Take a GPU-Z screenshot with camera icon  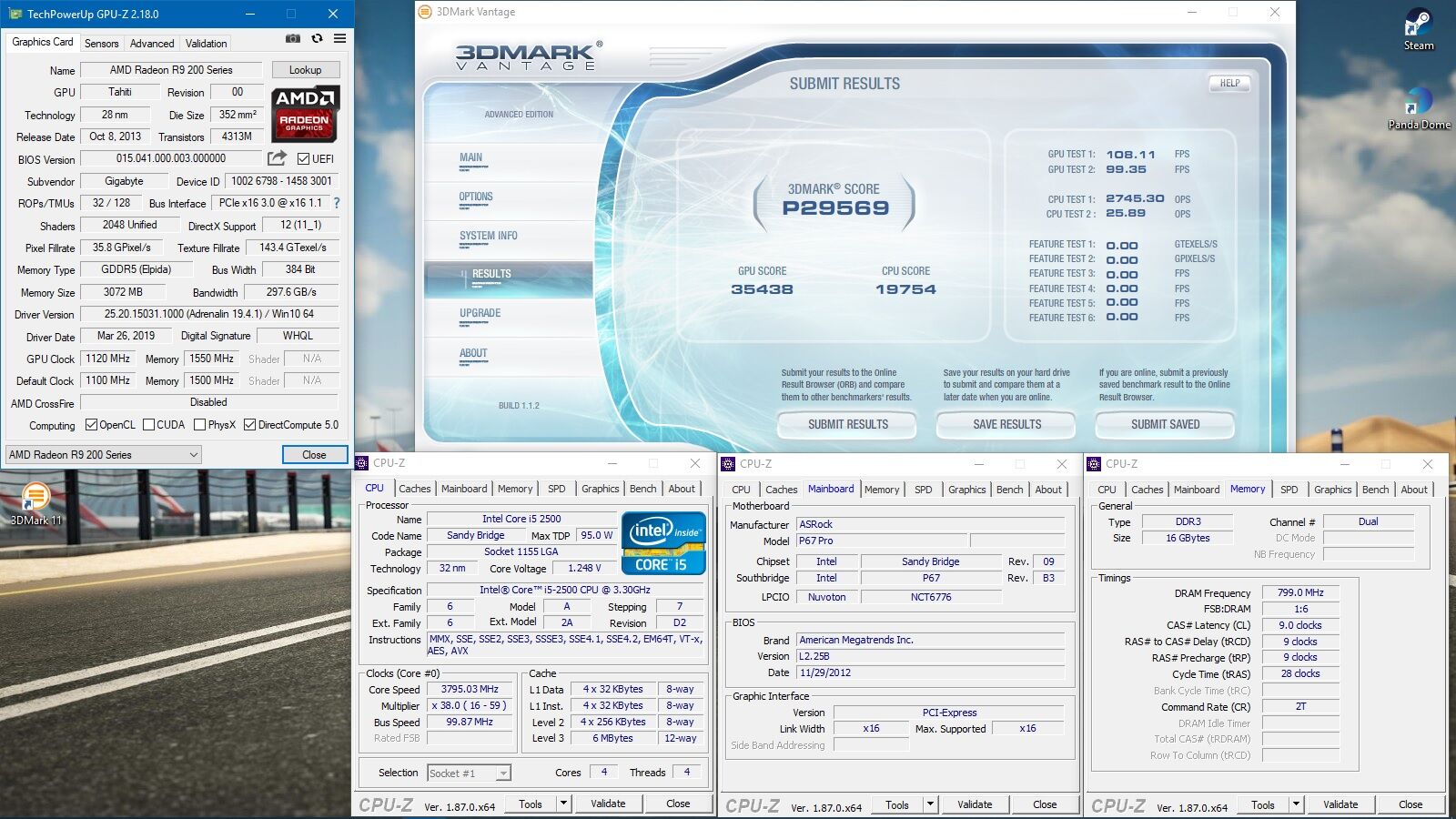point(293,39)
